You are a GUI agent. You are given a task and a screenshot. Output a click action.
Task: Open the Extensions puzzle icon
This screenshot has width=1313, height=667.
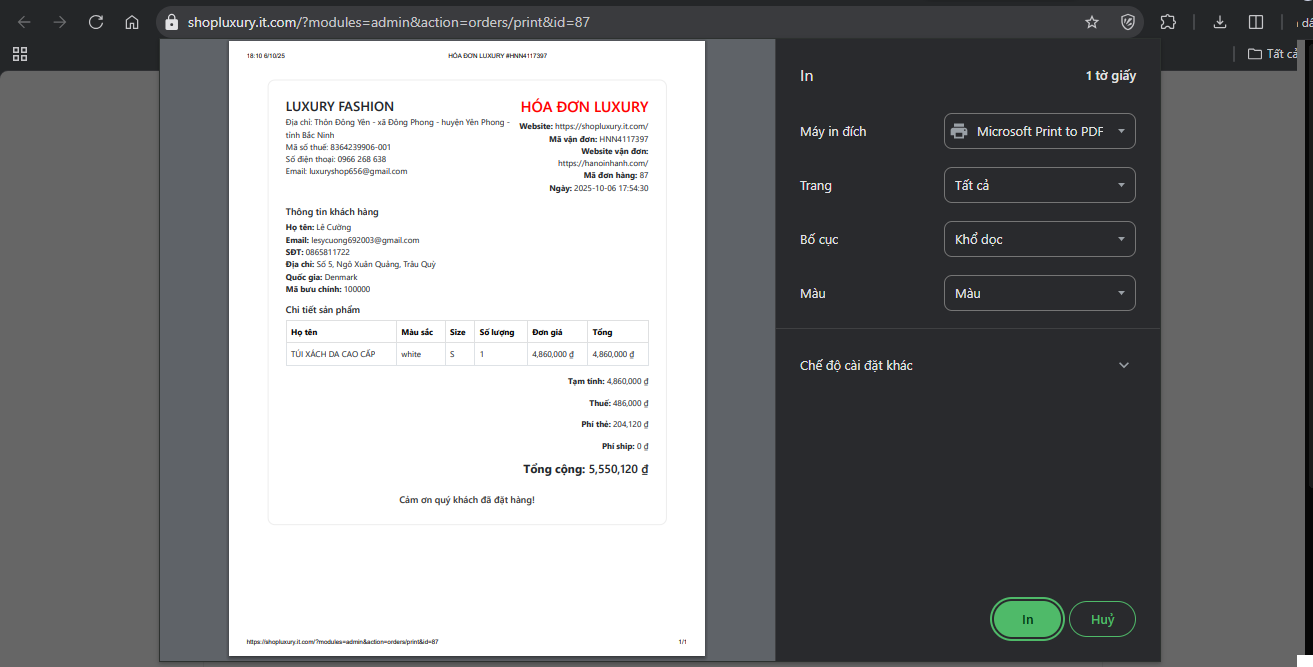click(x=1168, y=22)
